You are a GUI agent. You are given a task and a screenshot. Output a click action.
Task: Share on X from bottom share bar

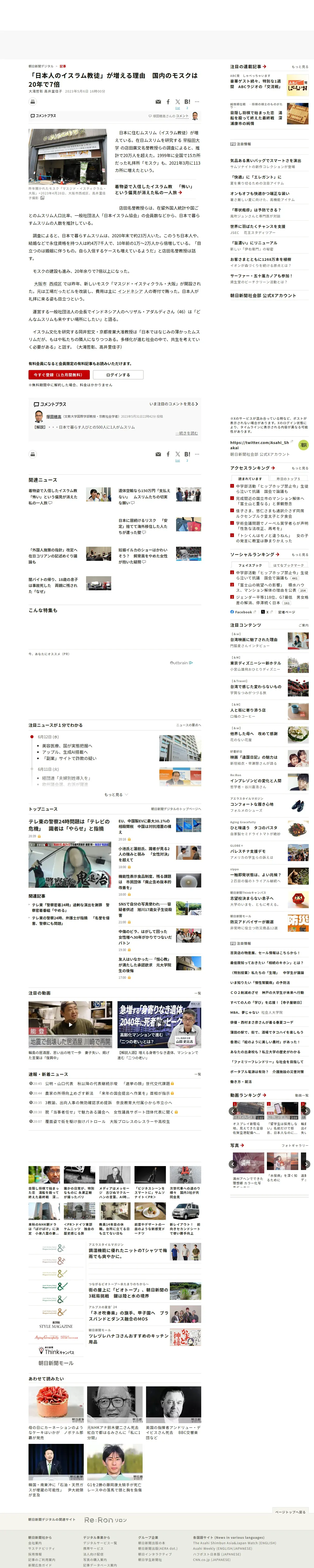177,454
